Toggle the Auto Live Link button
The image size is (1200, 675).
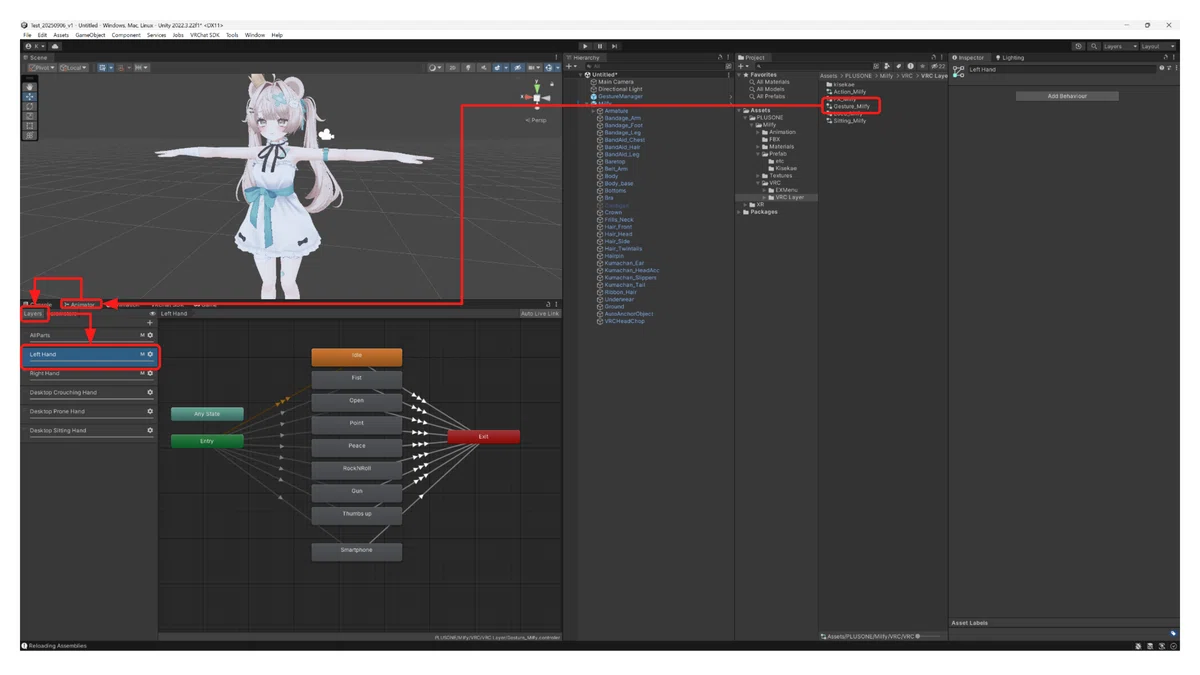pyautogui.click(x=540, y=314)
